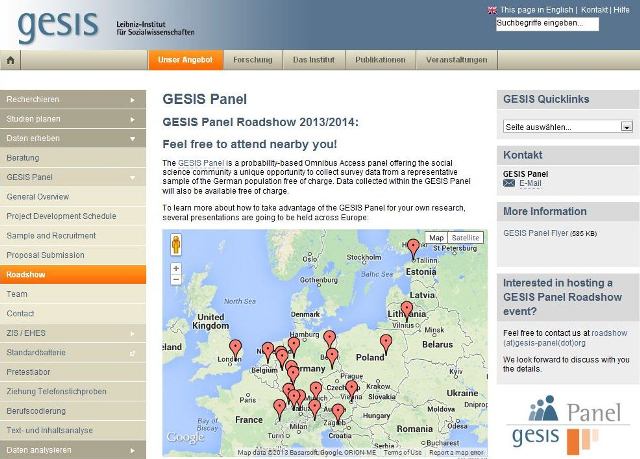Open the Forschung tab
Screen dimensions: 640x459
pos(253,60)
